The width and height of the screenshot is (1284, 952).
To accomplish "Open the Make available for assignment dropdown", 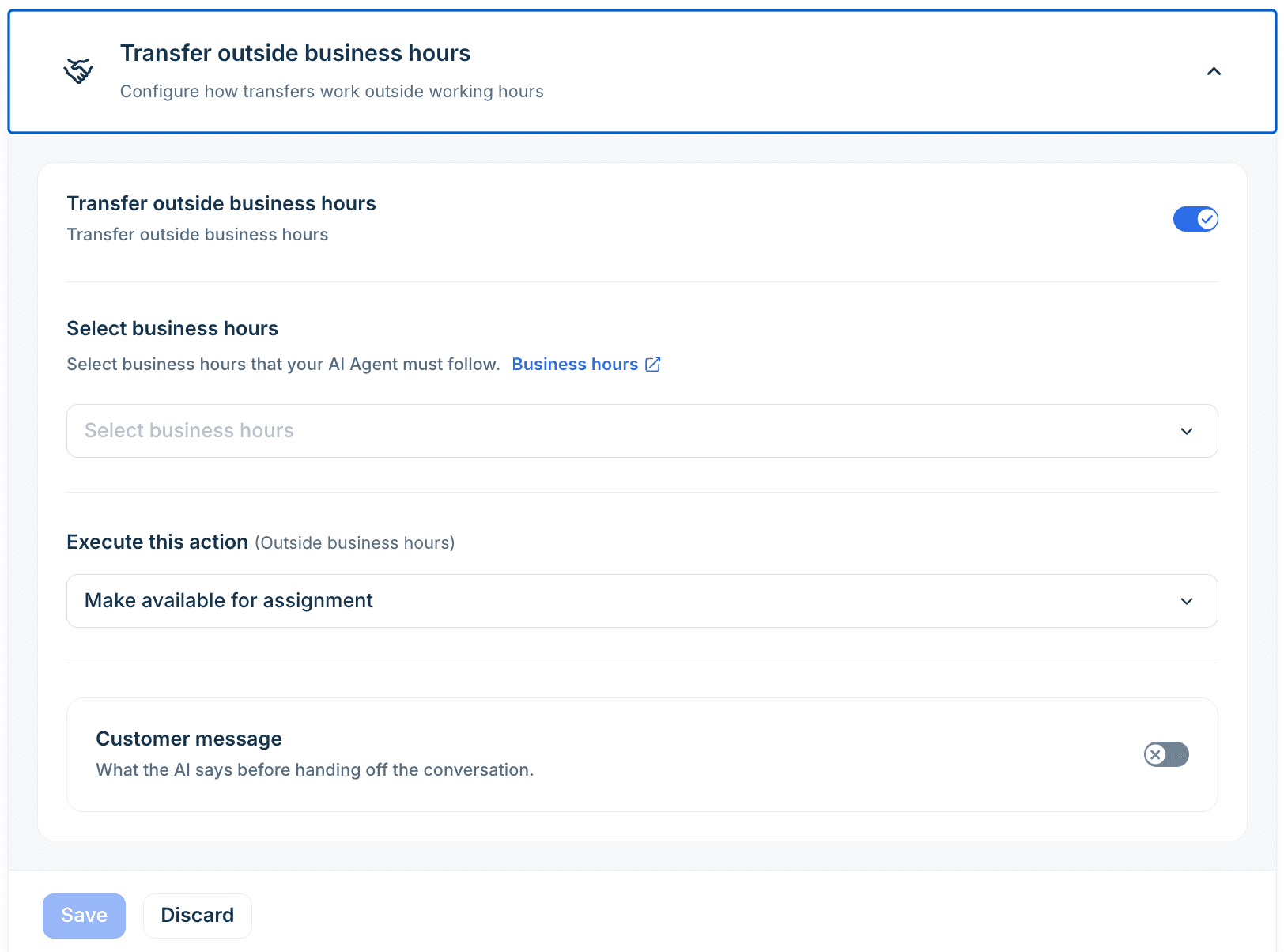I will pyautogui.click(x=642, y=601).
